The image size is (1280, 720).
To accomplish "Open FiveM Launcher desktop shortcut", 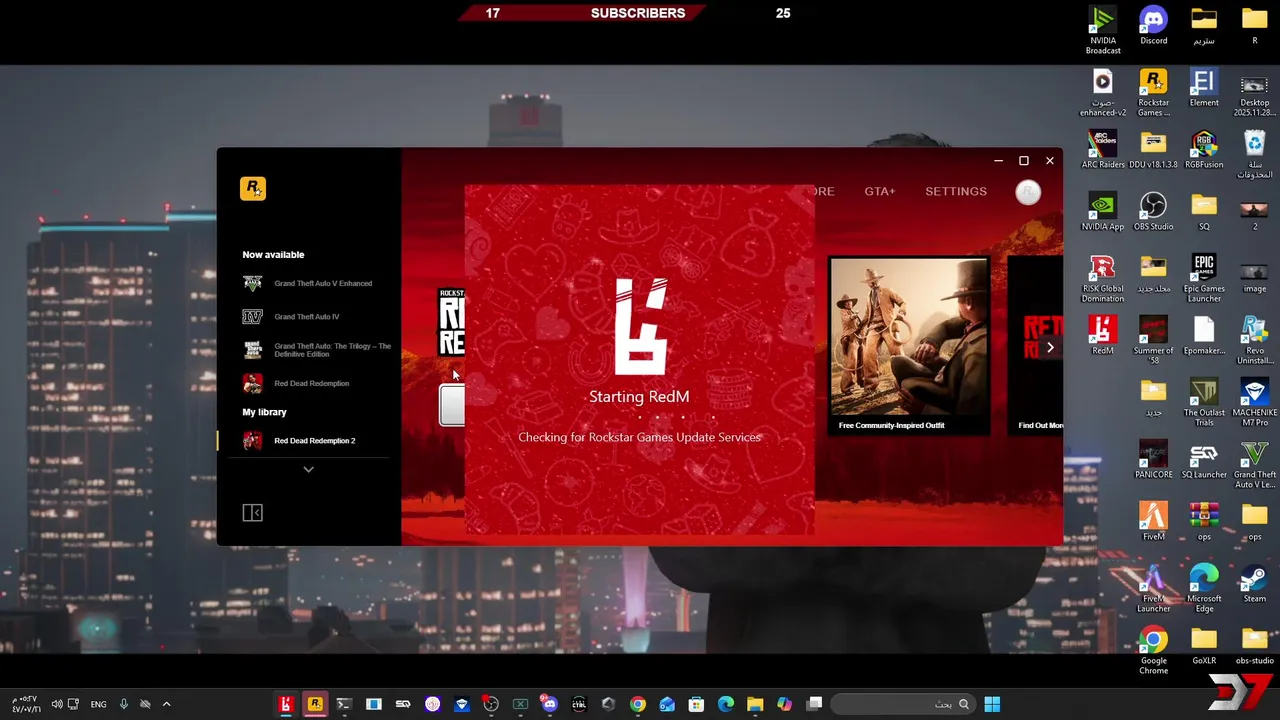I will pos(1154,588).
